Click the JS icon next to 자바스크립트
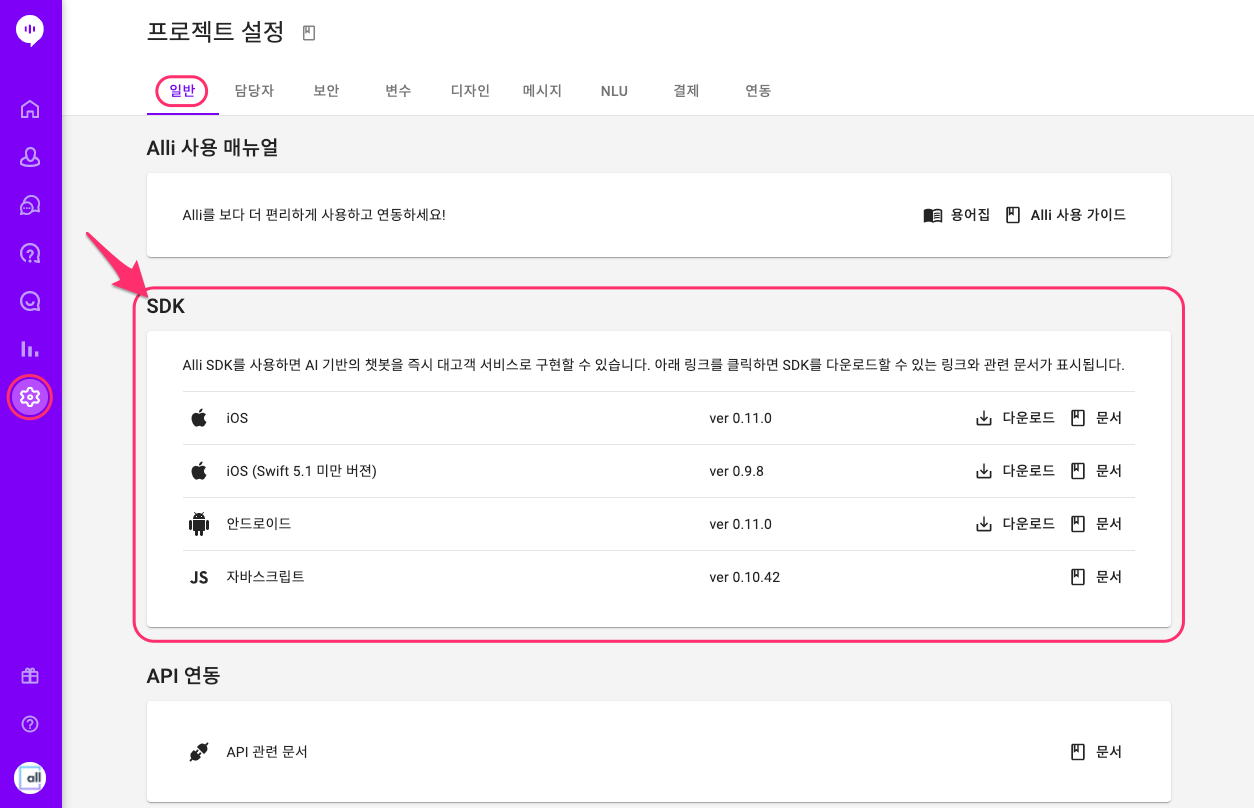Viewport: 1254px width, 808px height. click(x=199, y=577)
